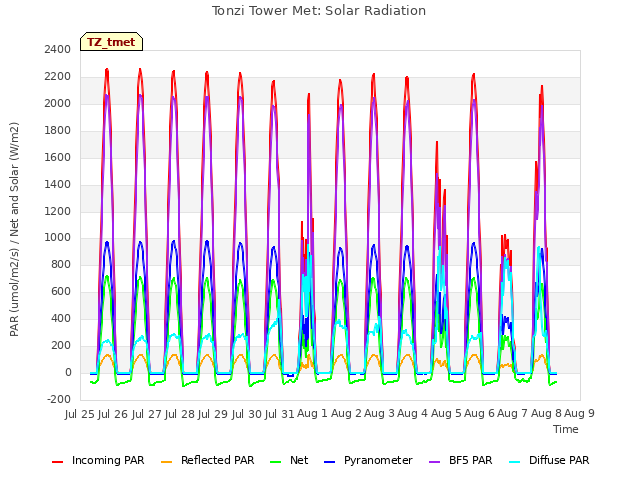The image size is (640, 480).
Task: Click the Aug 4 x-axis date label
Action: coord(412,413)
